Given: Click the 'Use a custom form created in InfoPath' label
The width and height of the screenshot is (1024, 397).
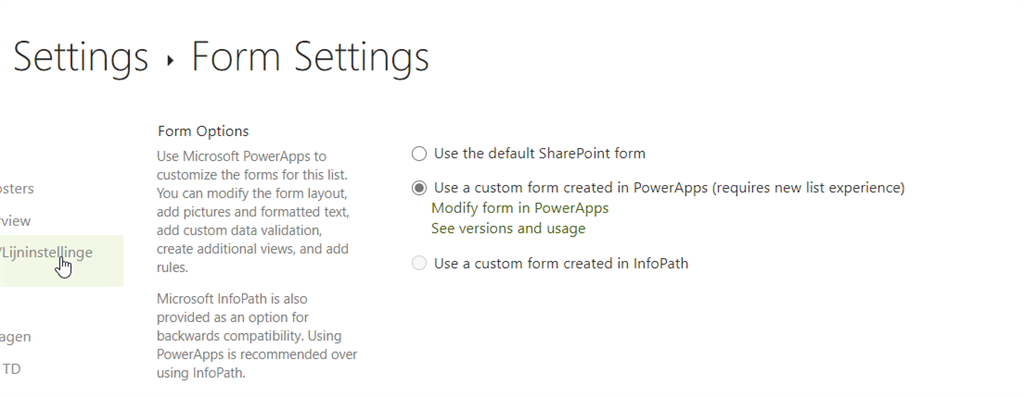Looking at the screenshot, I should coord(561,264).
